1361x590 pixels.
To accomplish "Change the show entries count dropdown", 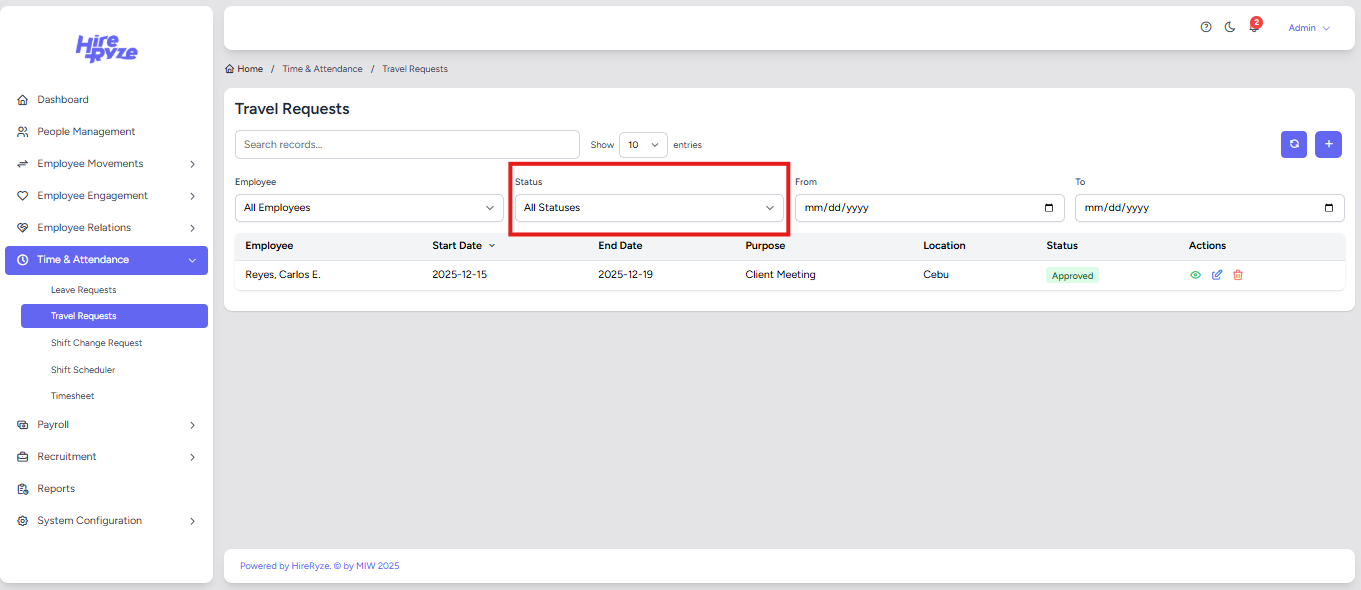I will click(643, 145).
